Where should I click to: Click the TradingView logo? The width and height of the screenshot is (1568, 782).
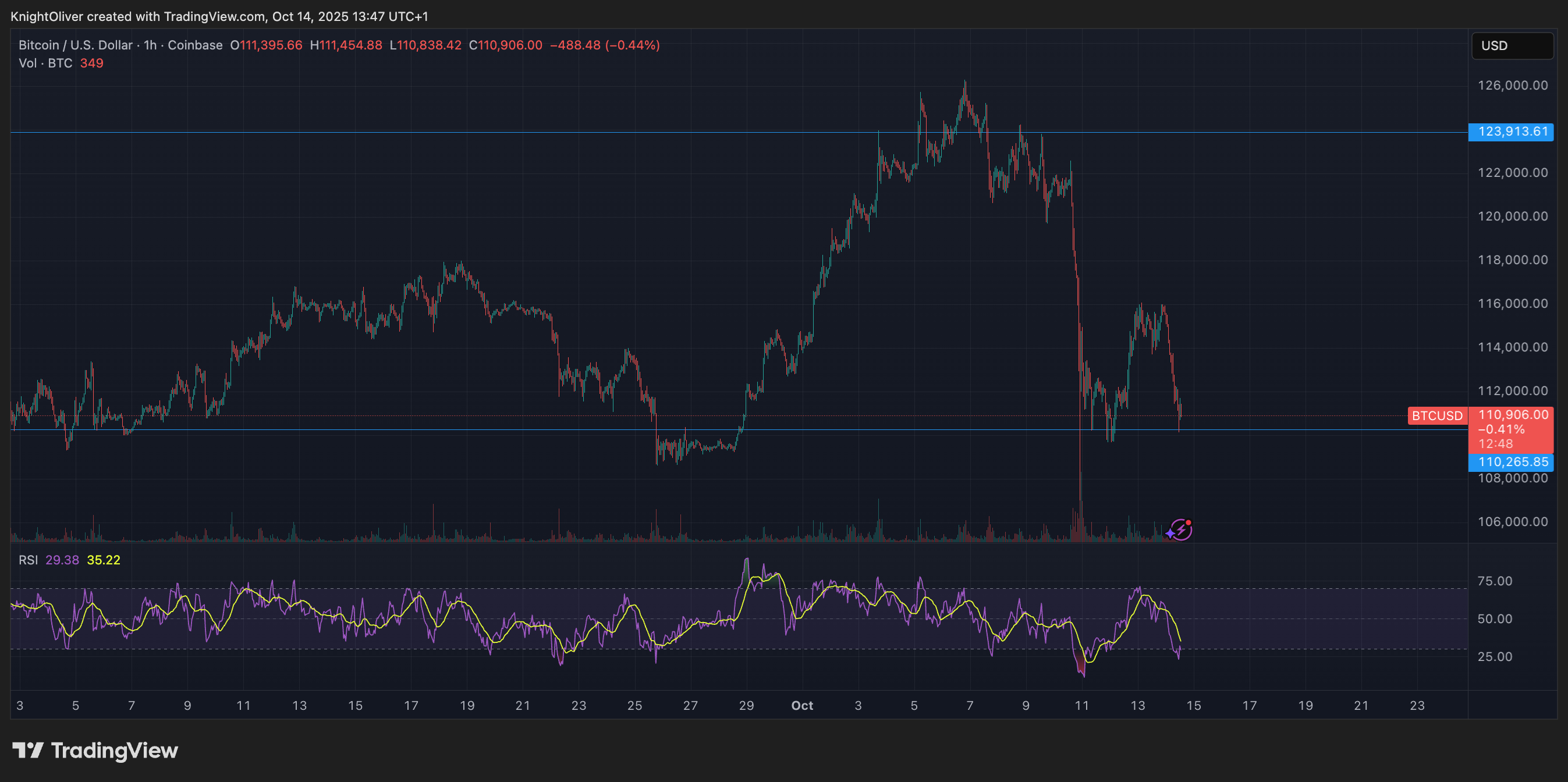[x=95, y=751]
